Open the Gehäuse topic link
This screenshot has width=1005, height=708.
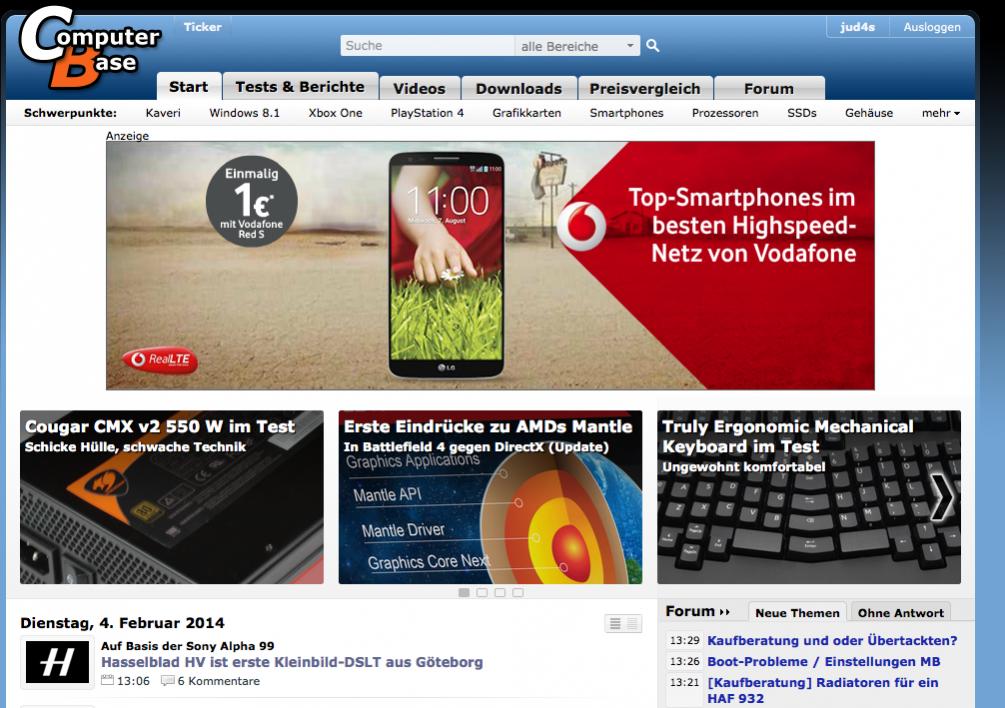(x=868, y=113)
